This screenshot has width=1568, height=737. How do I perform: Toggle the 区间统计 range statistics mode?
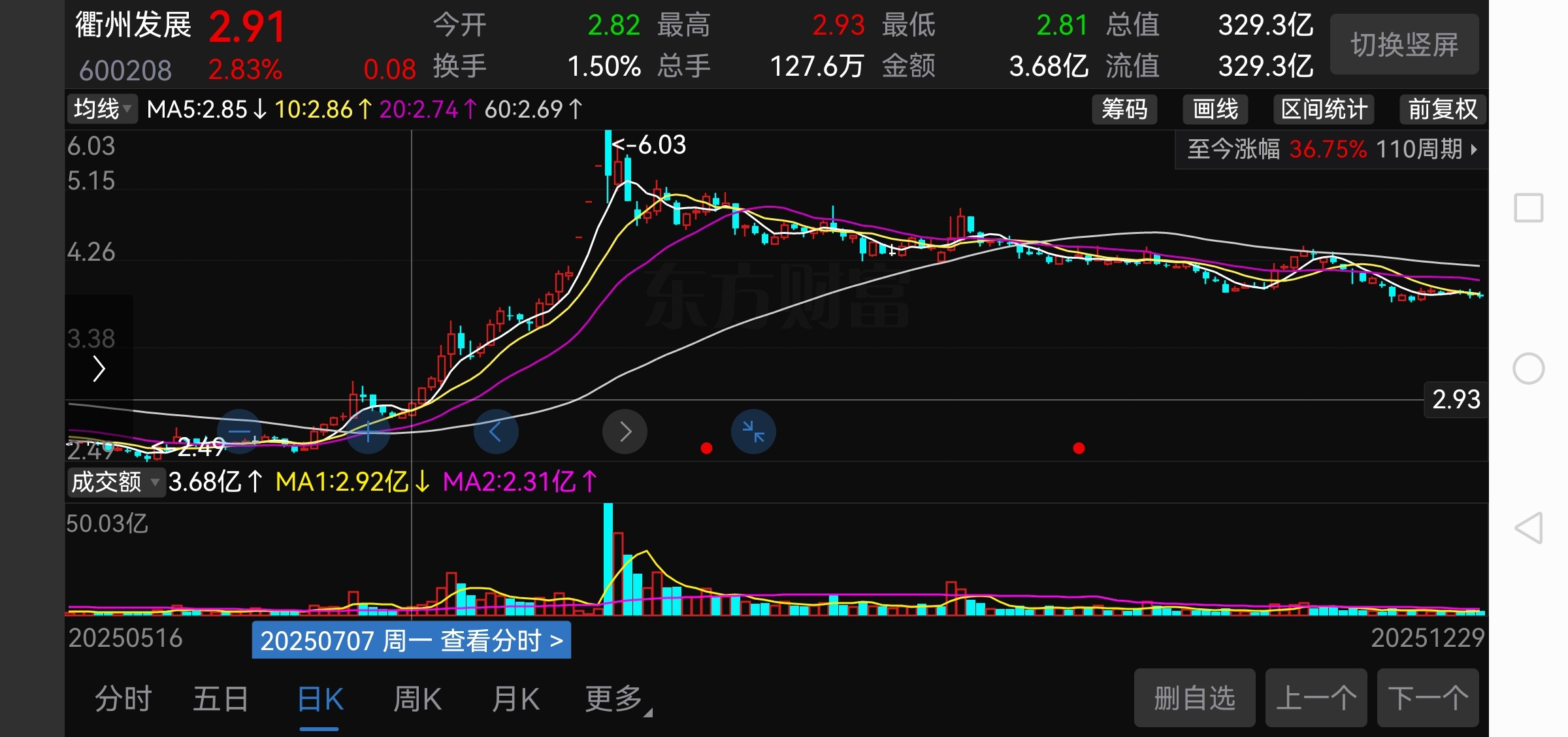pyautogui.click(x=1324, y=109)
